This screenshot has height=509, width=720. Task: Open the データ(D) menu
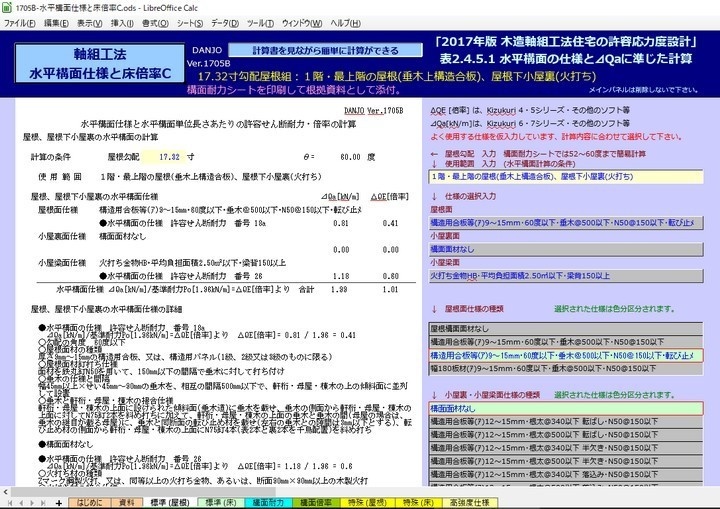[x=225, y=23]
